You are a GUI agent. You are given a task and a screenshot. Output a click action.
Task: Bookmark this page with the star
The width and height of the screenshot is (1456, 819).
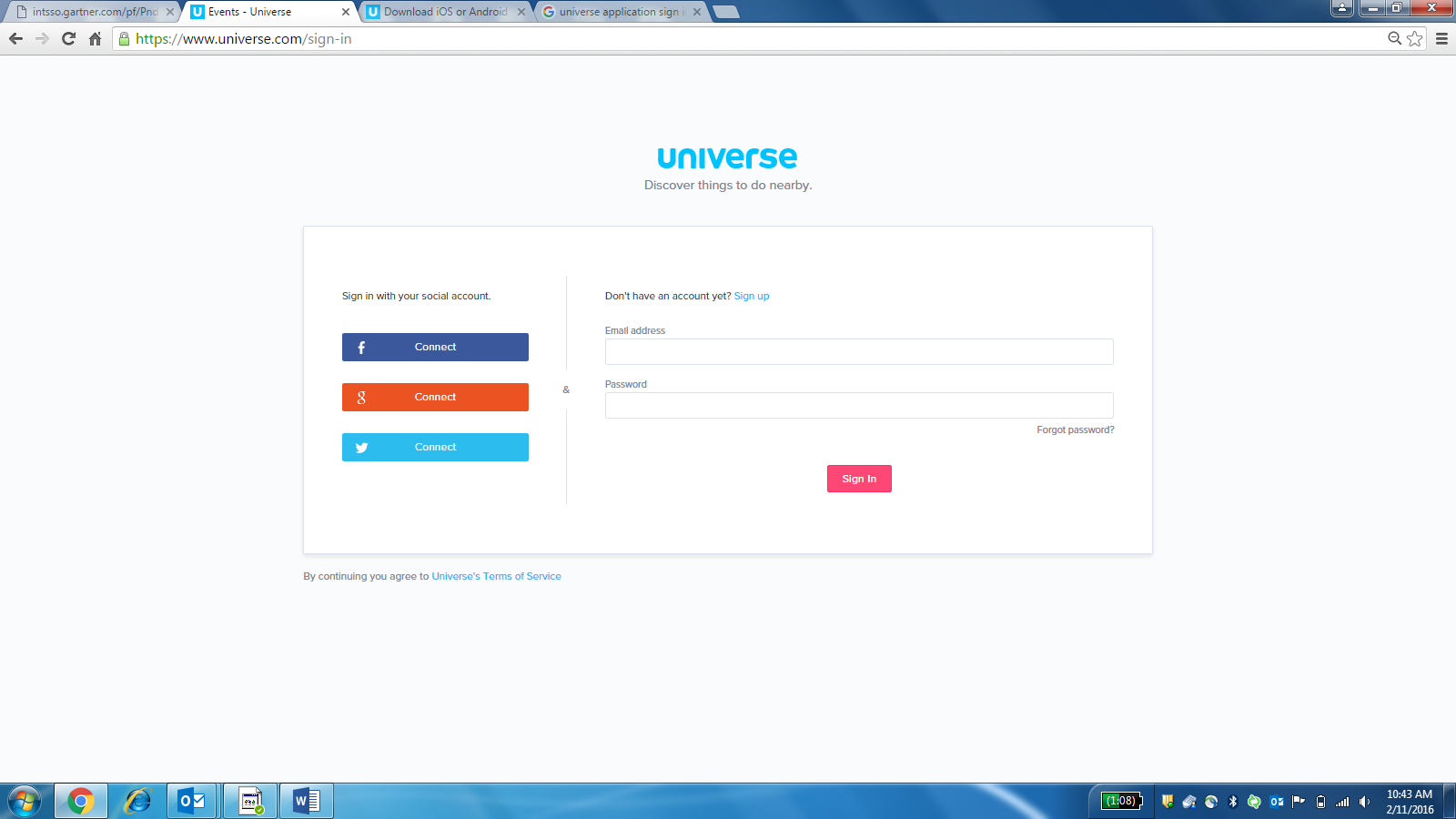coord(1415,38)
